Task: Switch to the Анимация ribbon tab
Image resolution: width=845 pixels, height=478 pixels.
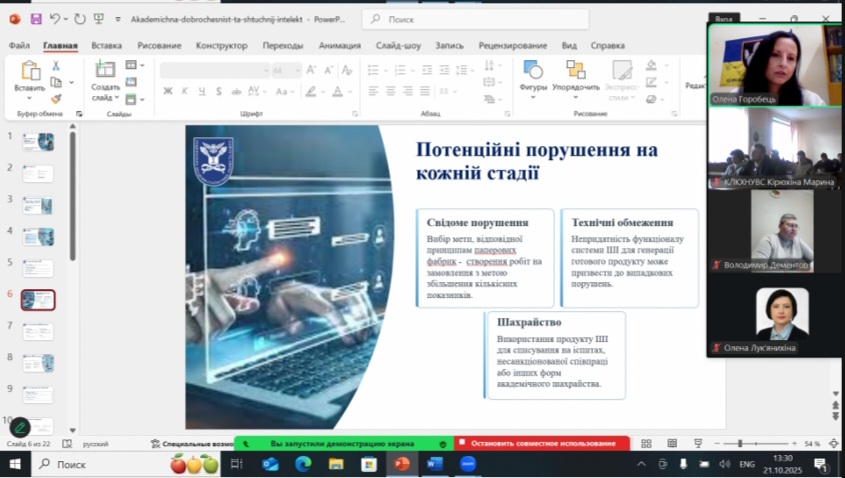Action: pyautogui.click(x=339, y=45)
